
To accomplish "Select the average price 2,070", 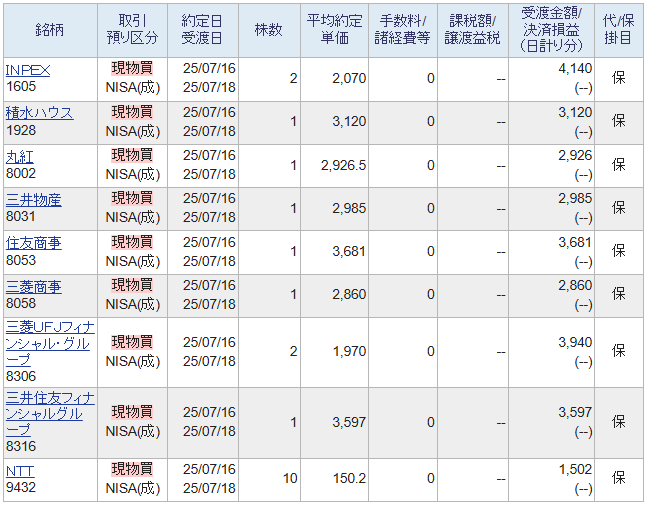I will (x=349, y=79).
